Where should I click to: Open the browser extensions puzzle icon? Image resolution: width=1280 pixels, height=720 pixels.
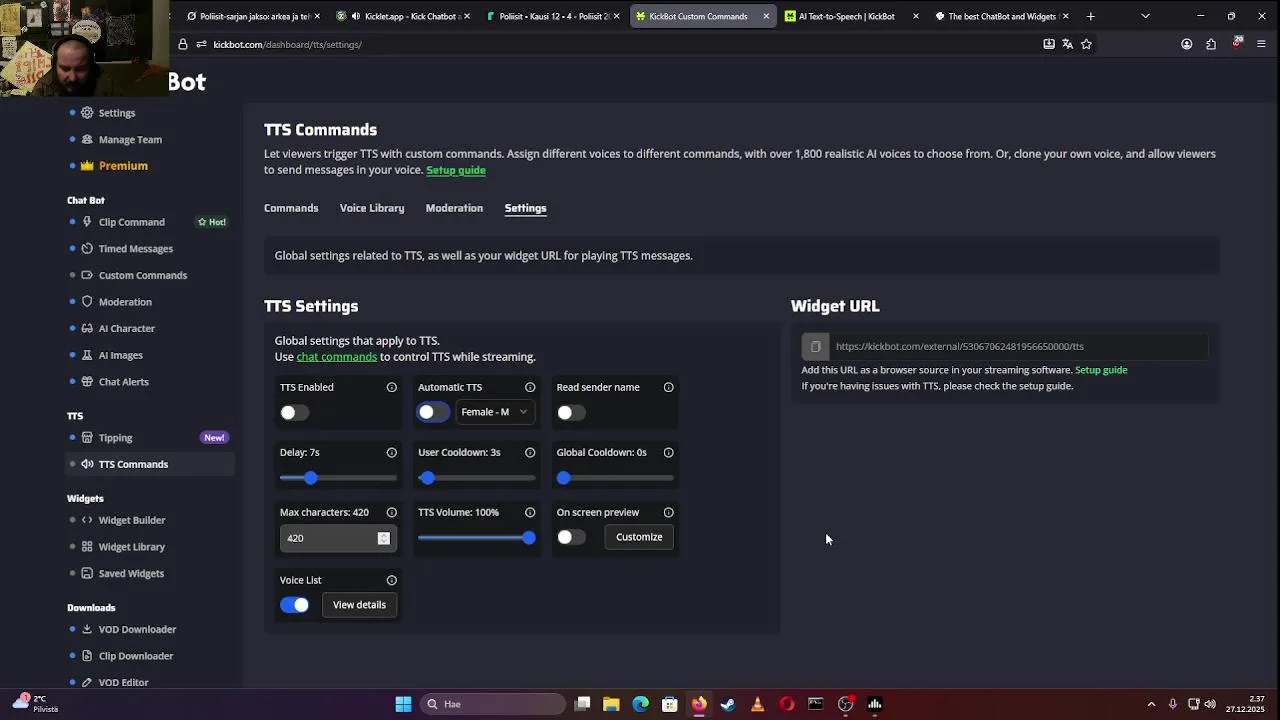tap(1211, 44)
